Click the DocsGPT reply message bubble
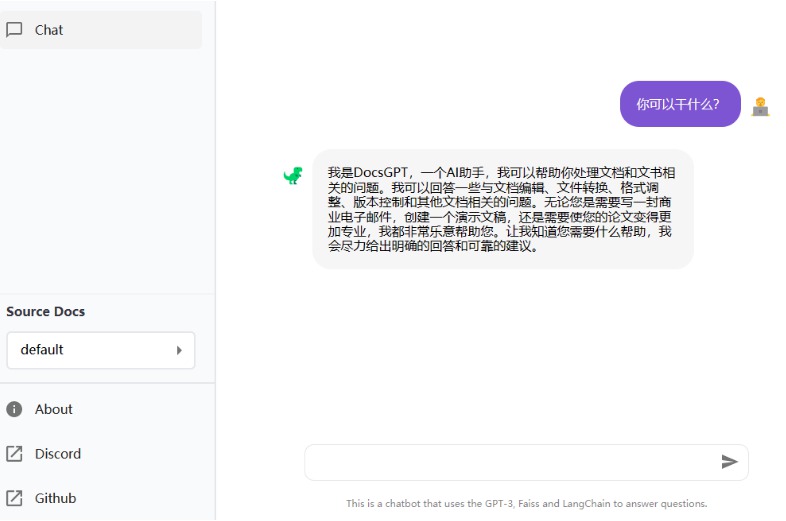The image size is (786, 521). (x=503, y=209)
